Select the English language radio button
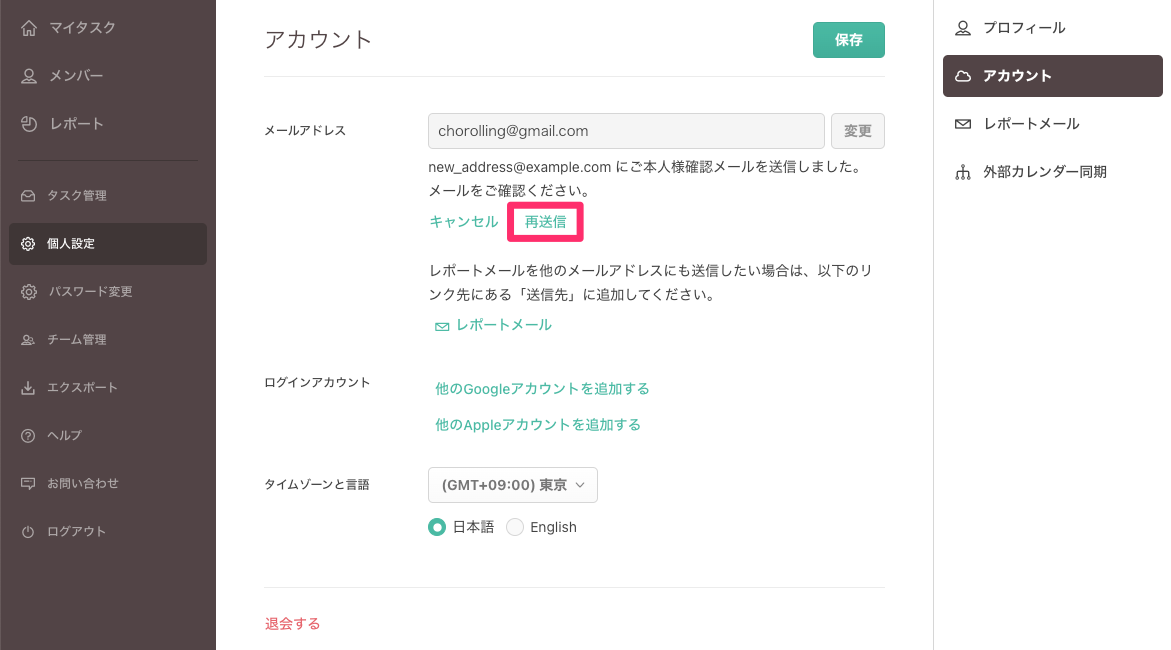The width and height of the screenshot is (1171, 650). tap(515, 527)
